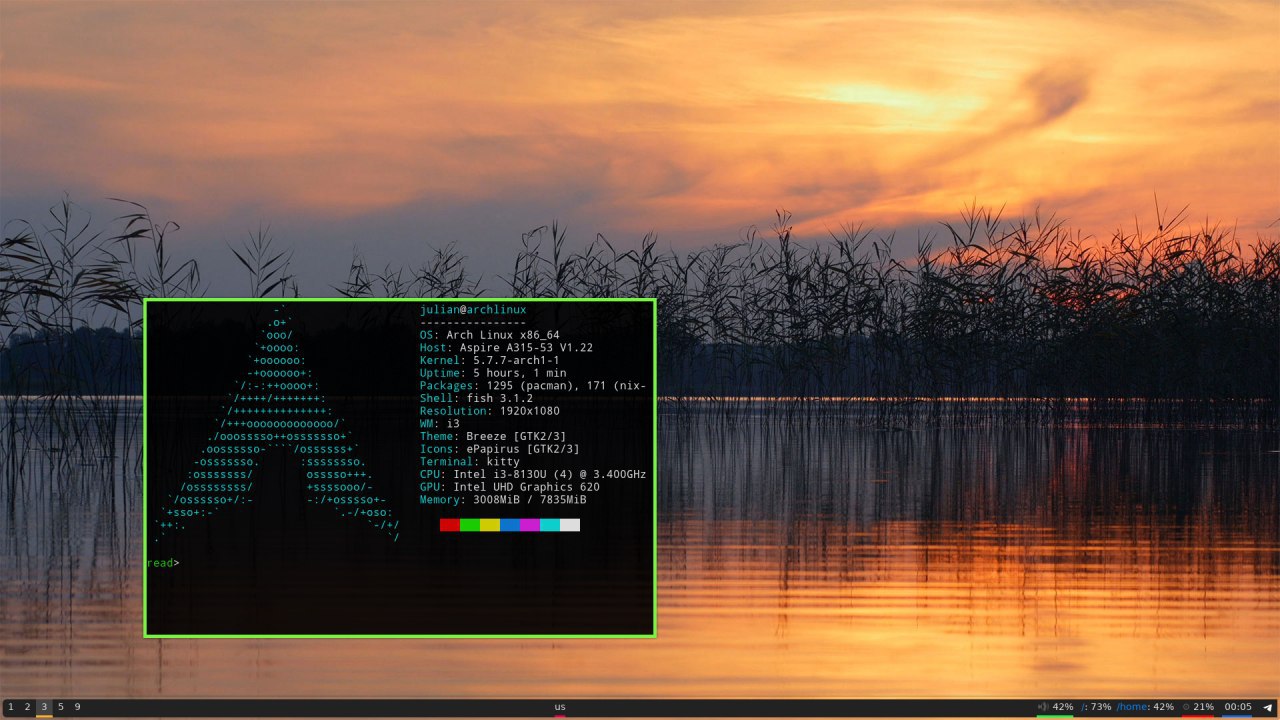Image resolution: width=1280 pixels, height=720 pixels.
Task: Click the 'julian@archlinux' title line
Action: (473, 310)
